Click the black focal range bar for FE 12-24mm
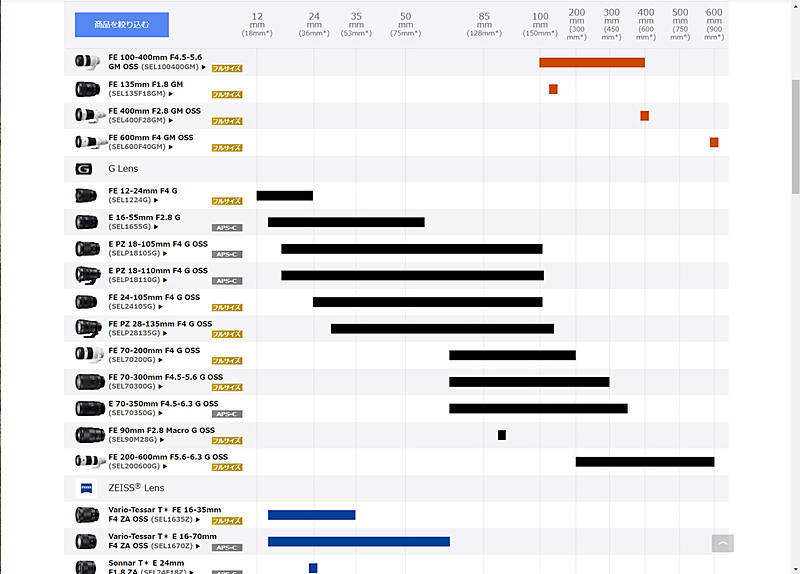 [285, 195]
